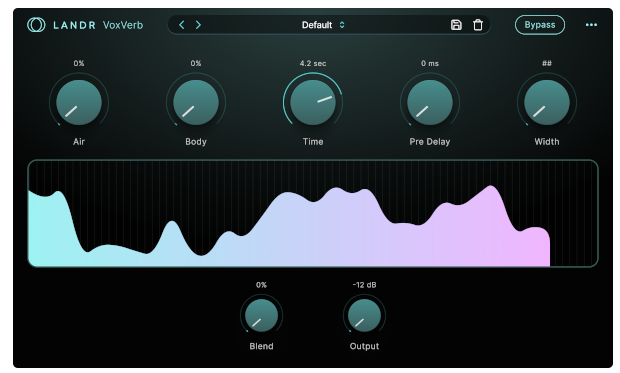Click the Output label text
The height and width of the screenshot is (373, 620).
(x=364, y=346)
